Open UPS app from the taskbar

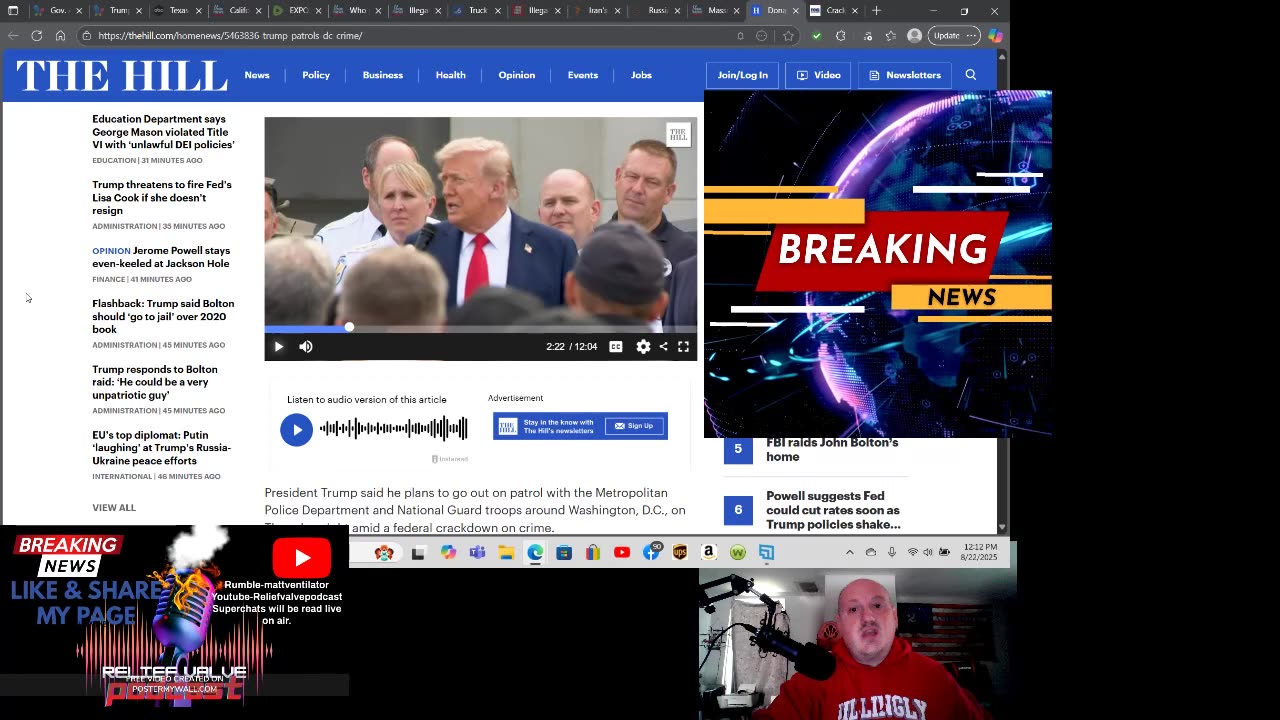(680, 553)
